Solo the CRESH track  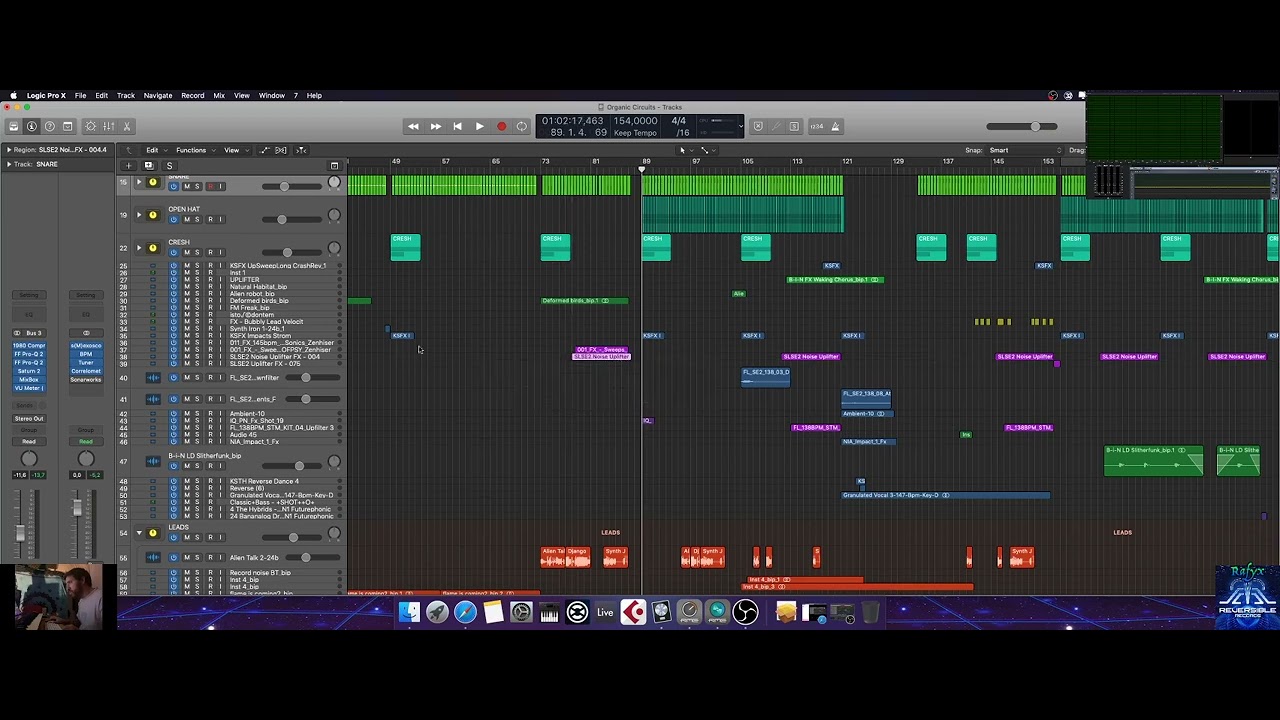pos(197,252)
